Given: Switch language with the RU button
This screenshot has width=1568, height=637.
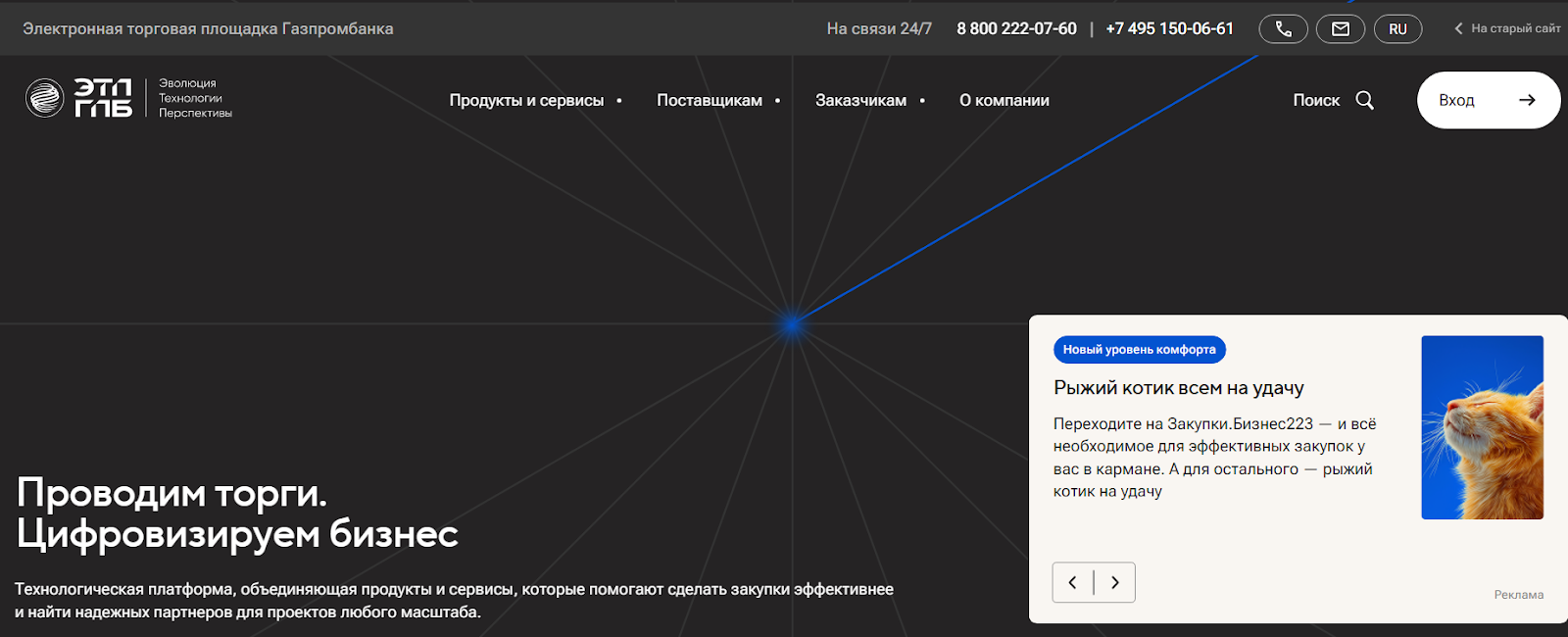Looking at the screenshot, I should pyautogui.click(x=1397, y=29).
